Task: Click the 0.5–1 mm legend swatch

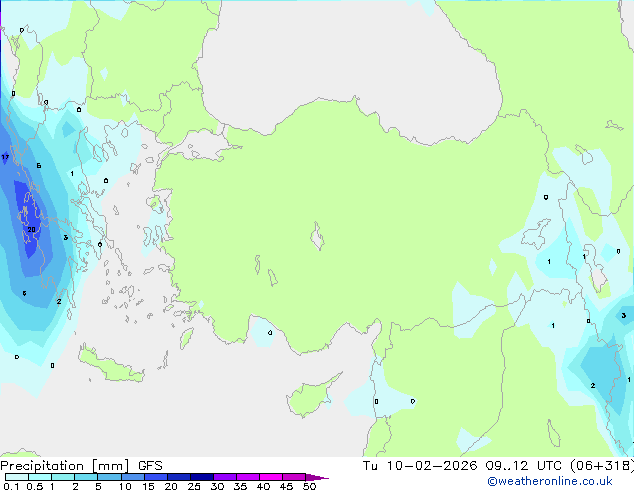Action: tap(40, 477)
